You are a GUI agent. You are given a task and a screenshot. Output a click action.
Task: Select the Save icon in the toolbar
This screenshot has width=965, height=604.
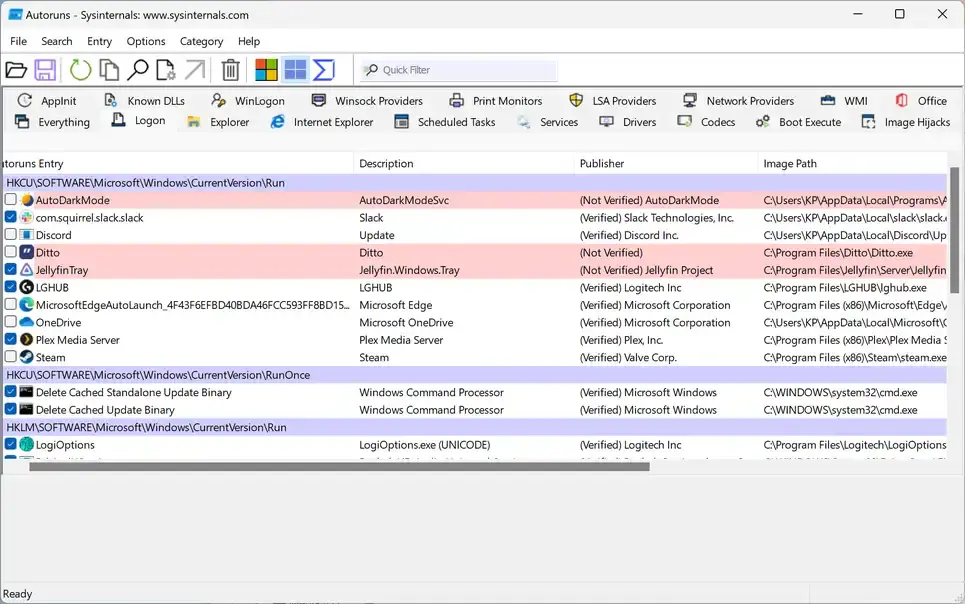pyautogui.click(x=45, y=69)
